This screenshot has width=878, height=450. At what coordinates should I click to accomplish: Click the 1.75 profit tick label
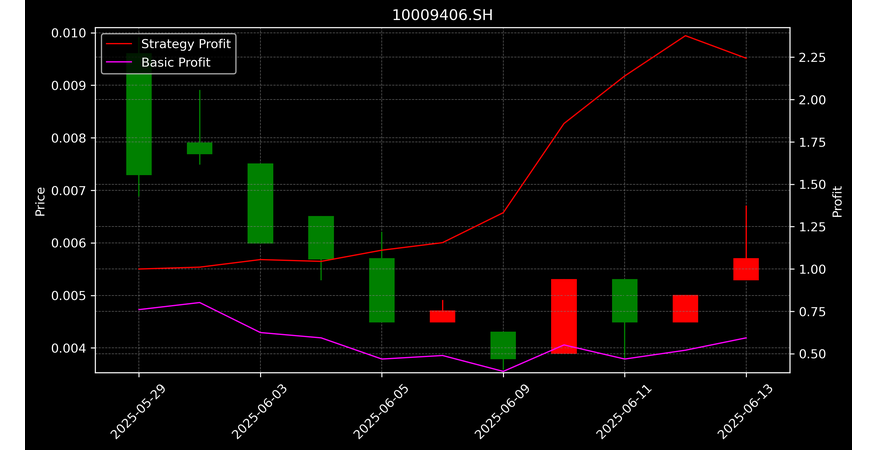point(811,142)
